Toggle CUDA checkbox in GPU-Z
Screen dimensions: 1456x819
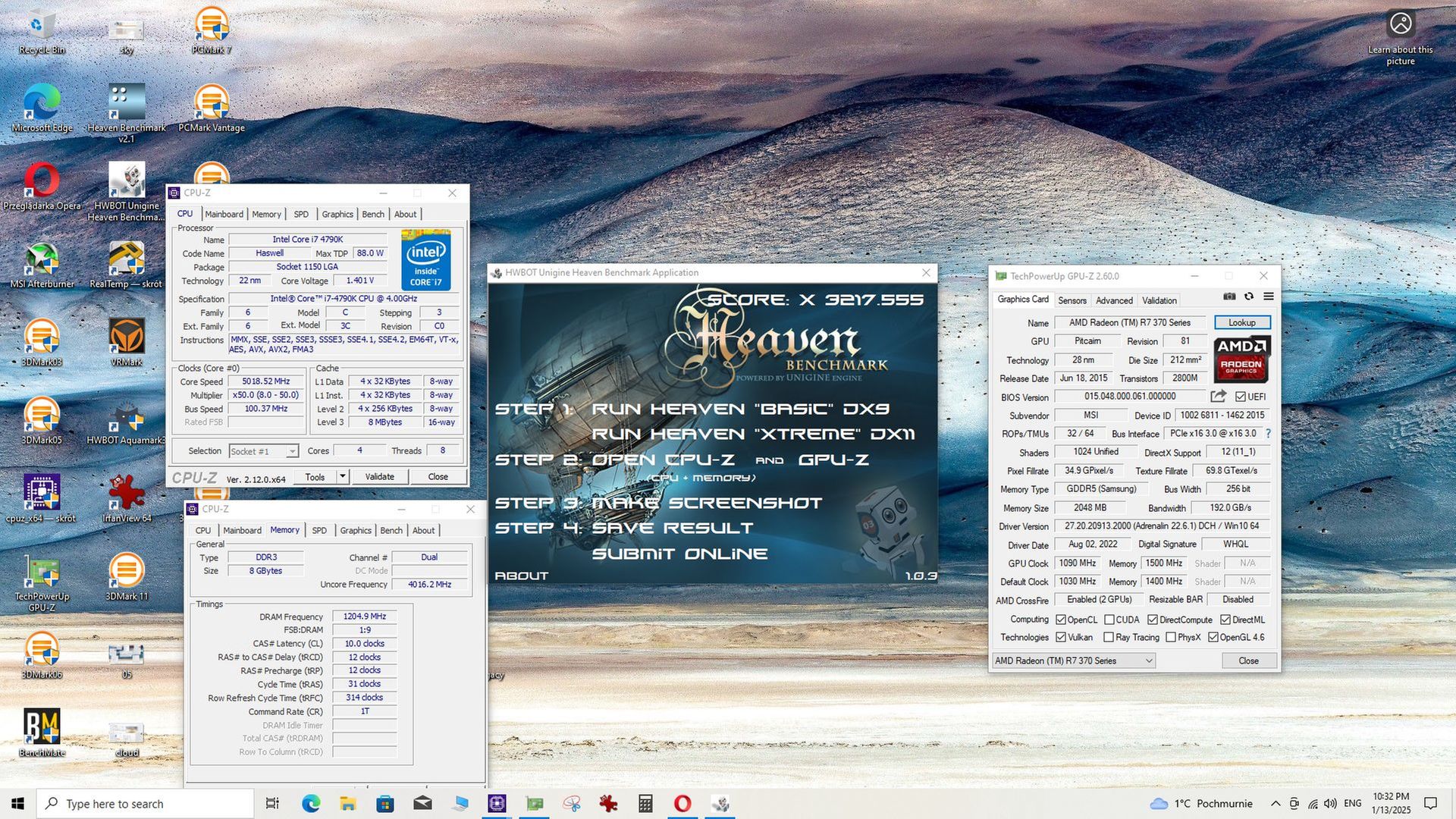click(x=1109, y=620)
